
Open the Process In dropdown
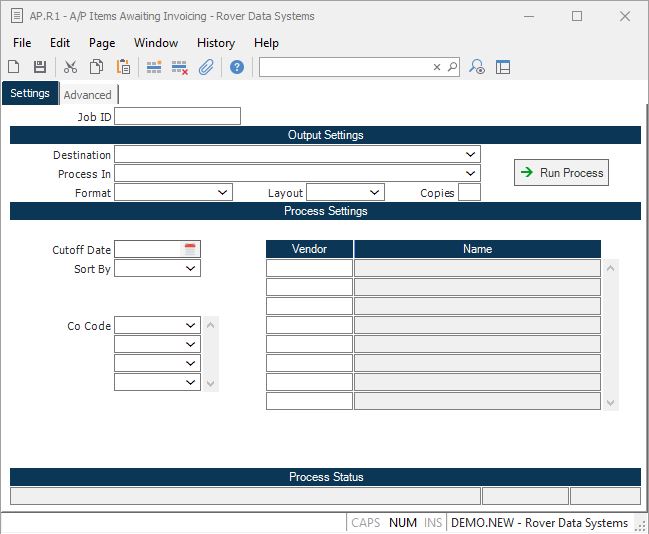tap(471, 174)
